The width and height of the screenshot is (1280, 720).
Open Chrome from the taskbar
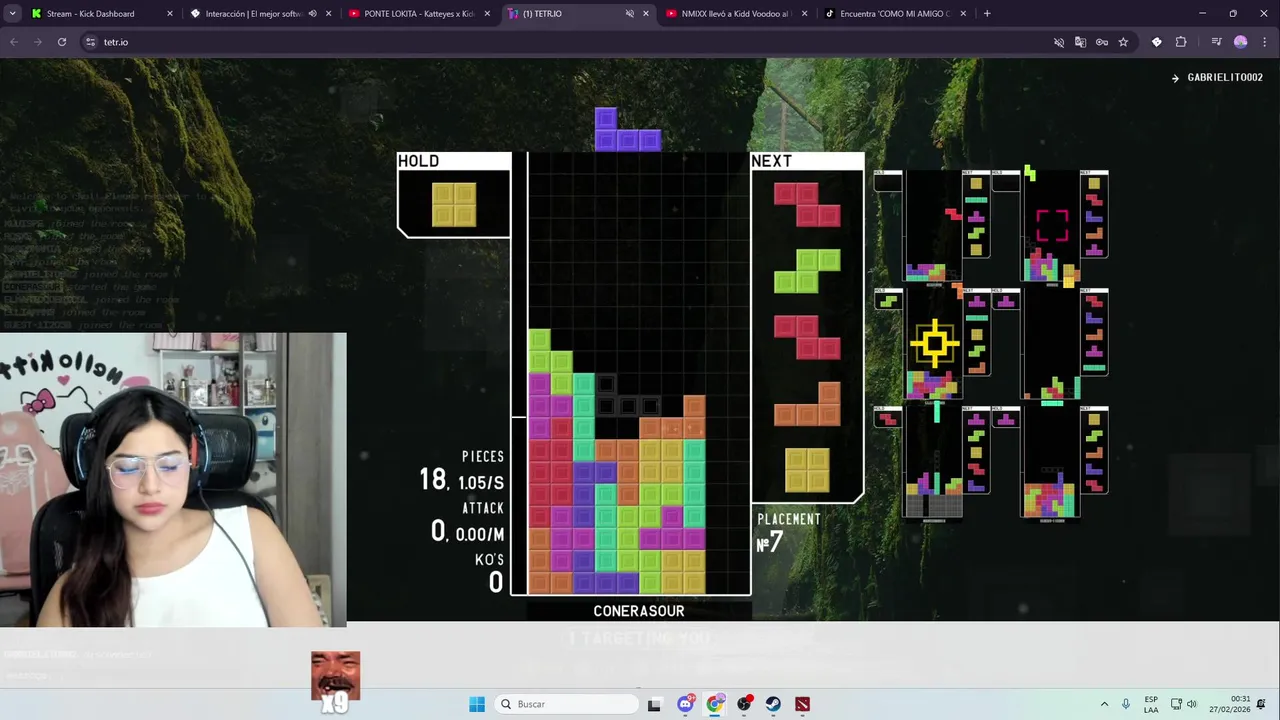tap(714, 704)
